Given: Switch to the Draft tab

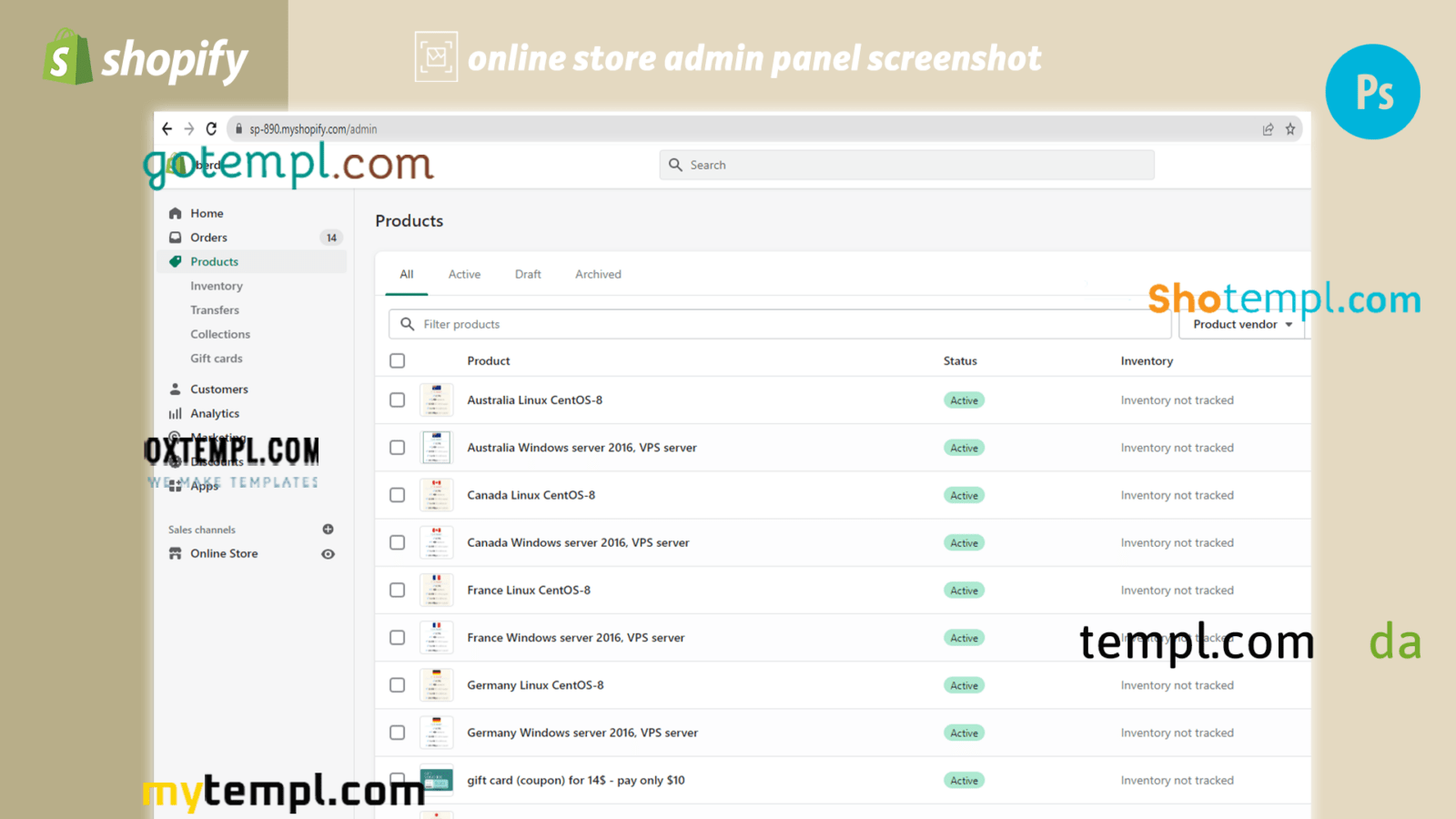Looking at the screenshot, I should coord(528,274).
